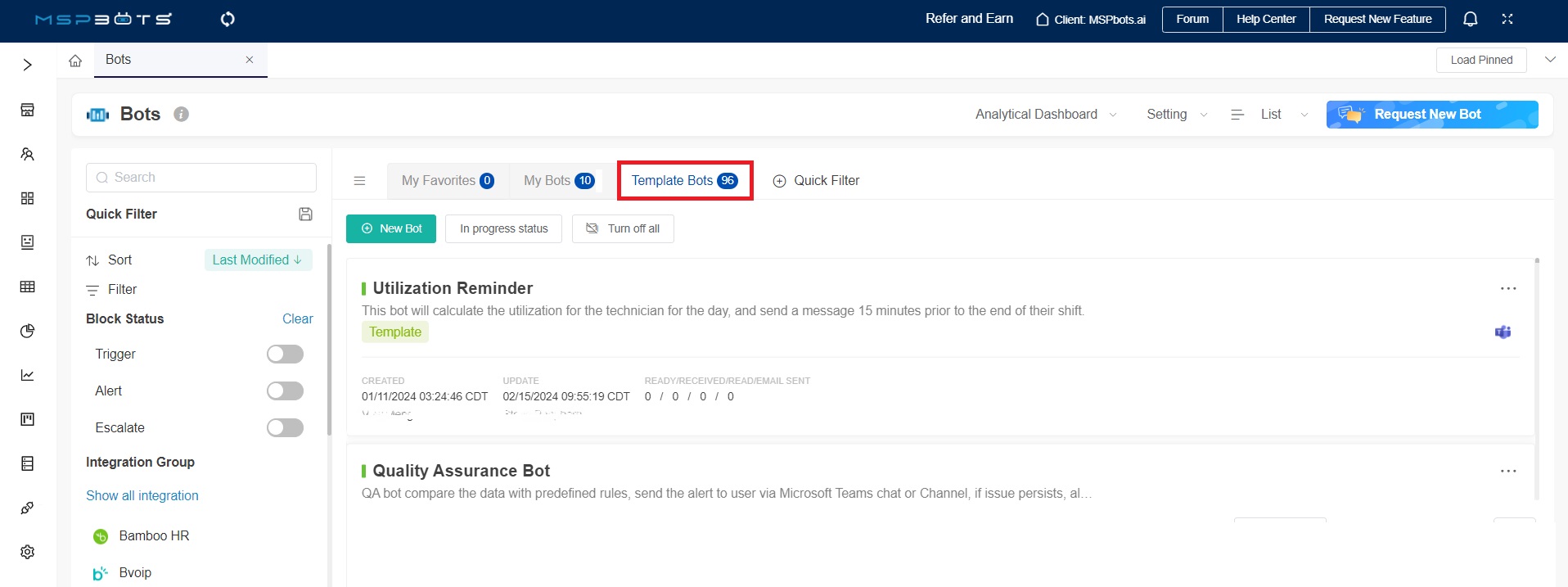Click the Microsoft Teams icon on Utilization Reminder
Viewport: 1568px width, 587px height.
pyautogui.click(x=1503, y=332)
